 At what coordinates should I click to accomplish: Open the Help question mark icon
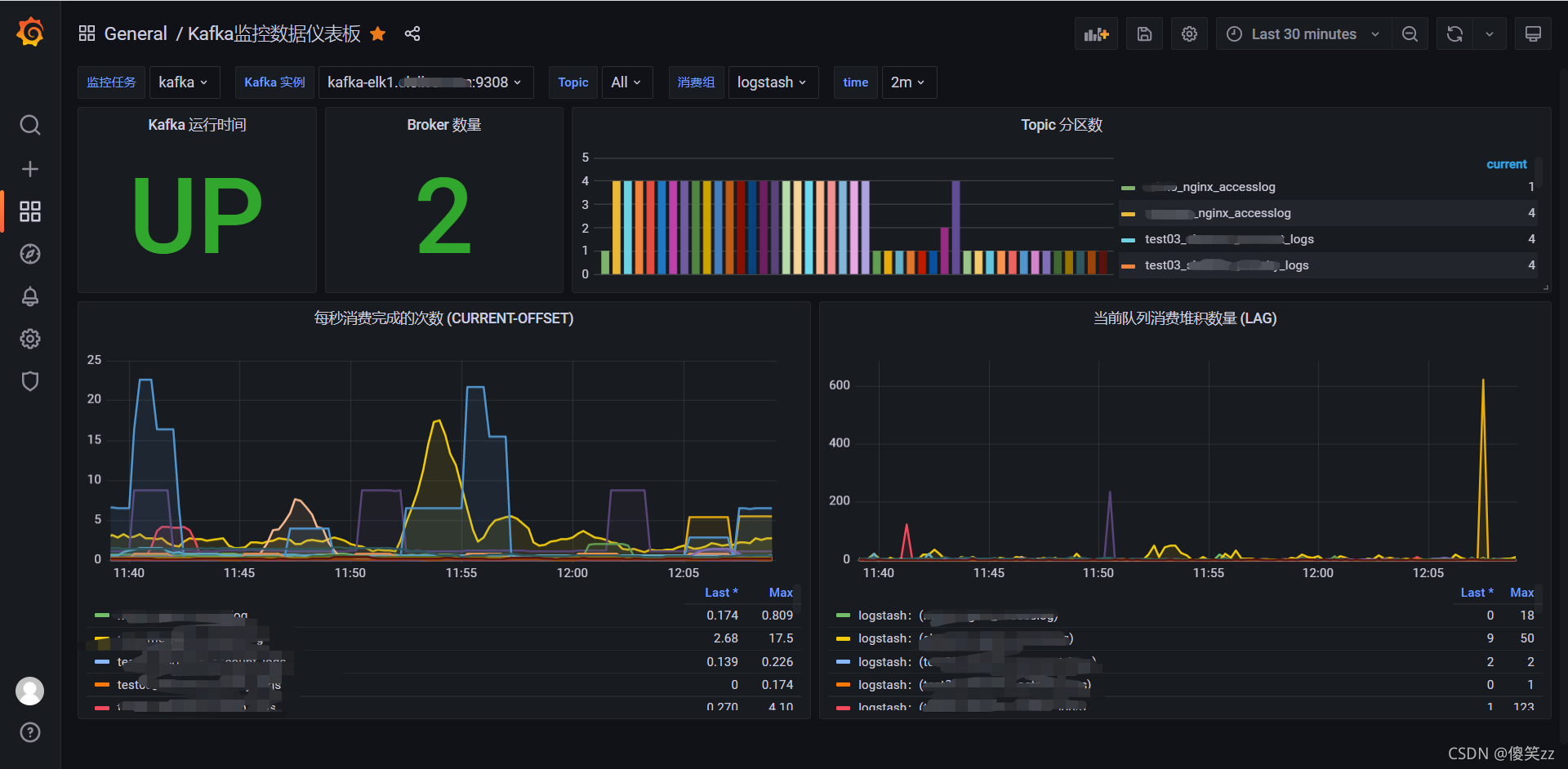coord(30,732)
